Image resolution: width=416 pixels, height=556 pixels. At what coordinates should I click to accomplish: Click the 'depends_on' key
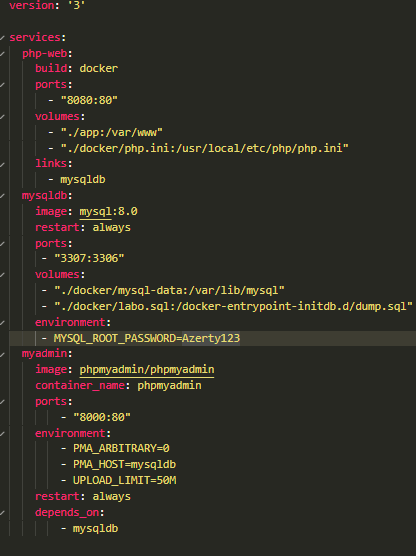coord(67,512)
